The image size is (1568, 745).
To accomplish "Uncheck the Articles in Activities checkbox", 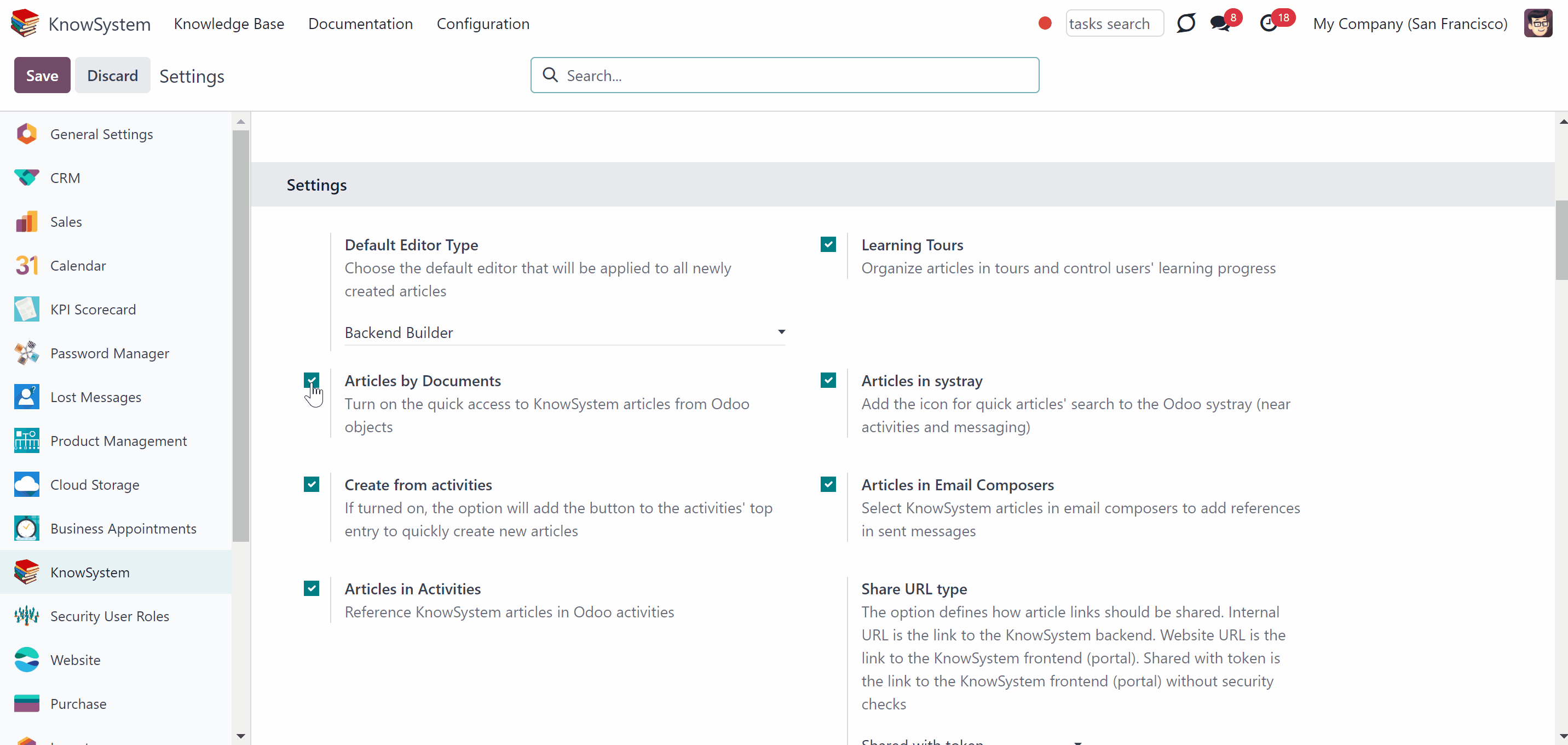I will click(311, 588).
